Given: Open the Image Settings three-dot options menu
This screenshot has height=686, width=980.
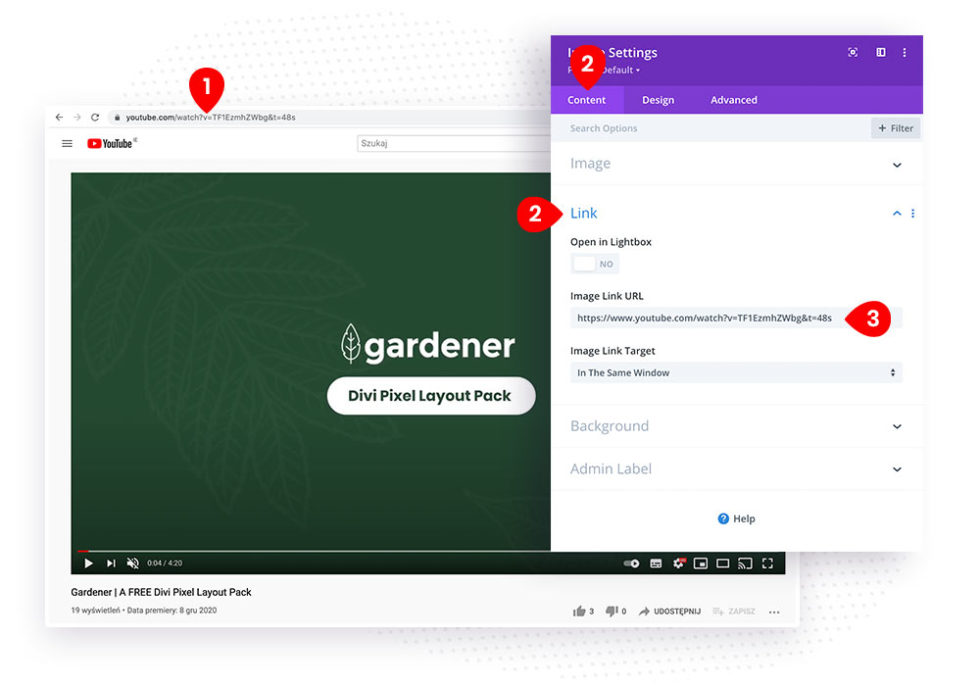Looking at the screenshot, I should (904, 52).
